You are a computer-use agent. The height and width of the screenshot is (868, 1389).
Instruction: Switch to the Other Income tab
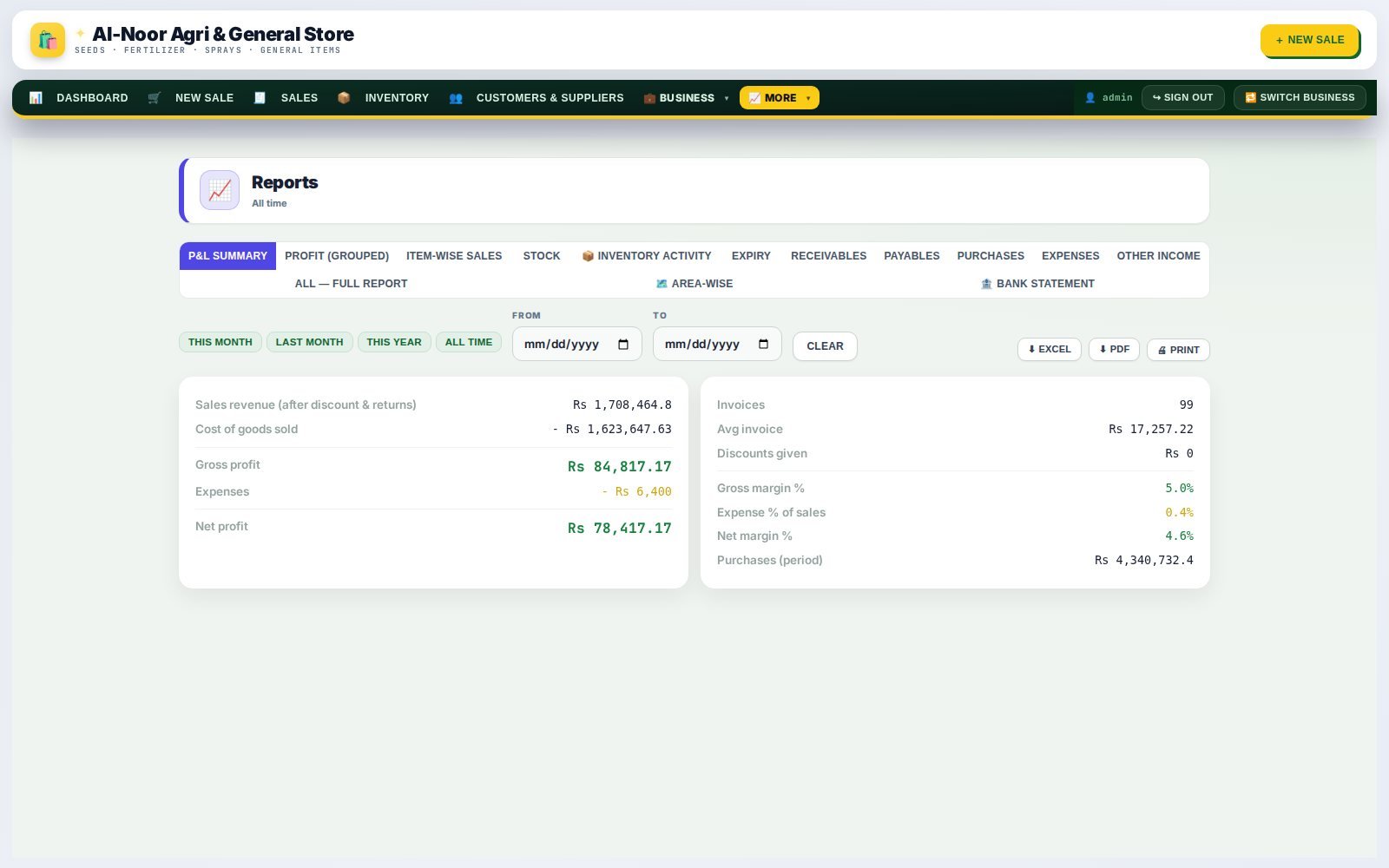point(1158,256)
